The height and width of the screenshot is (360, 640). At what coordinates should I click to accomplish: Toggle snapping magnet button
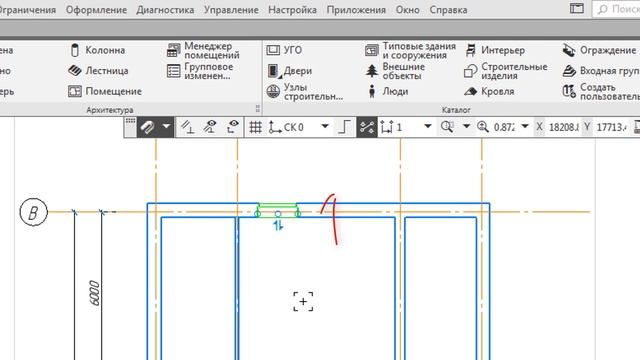[148, 127]
